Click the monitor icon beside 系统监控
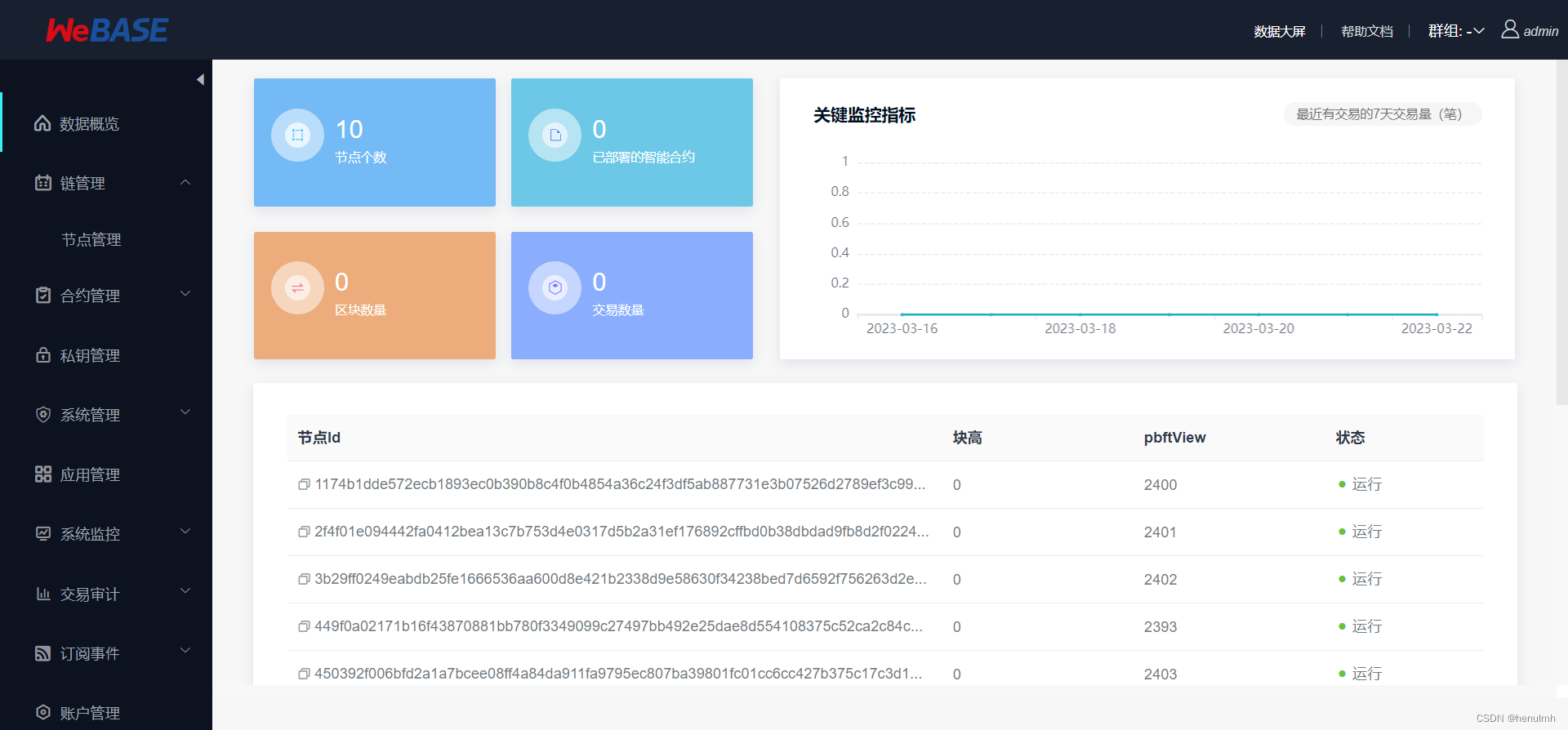1568x730 pixels. coord(43,533)
